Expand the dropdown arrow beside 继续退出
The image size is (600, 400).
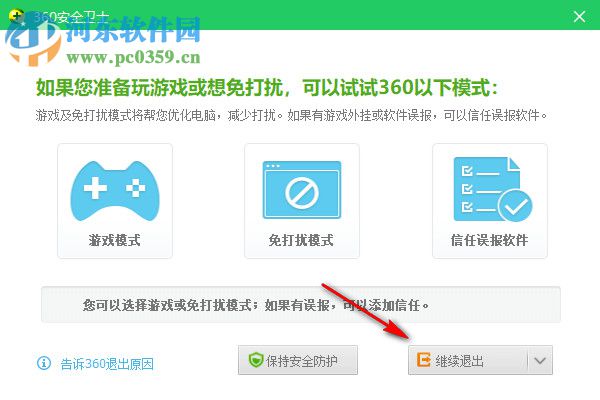click(x=540, y=360)
